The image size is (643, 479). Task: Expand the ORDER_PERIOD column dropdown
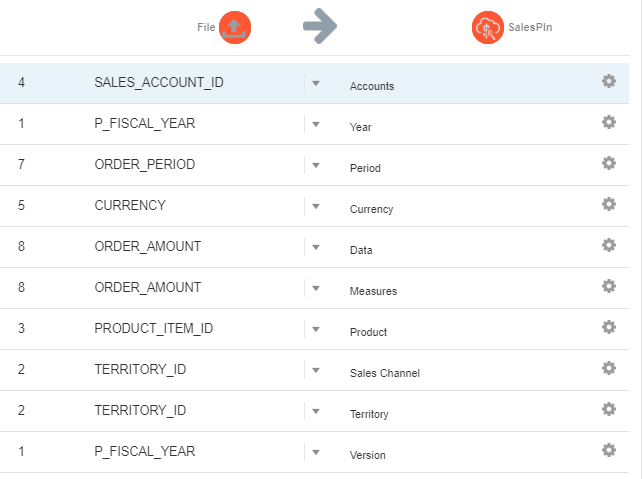[316, 165]
